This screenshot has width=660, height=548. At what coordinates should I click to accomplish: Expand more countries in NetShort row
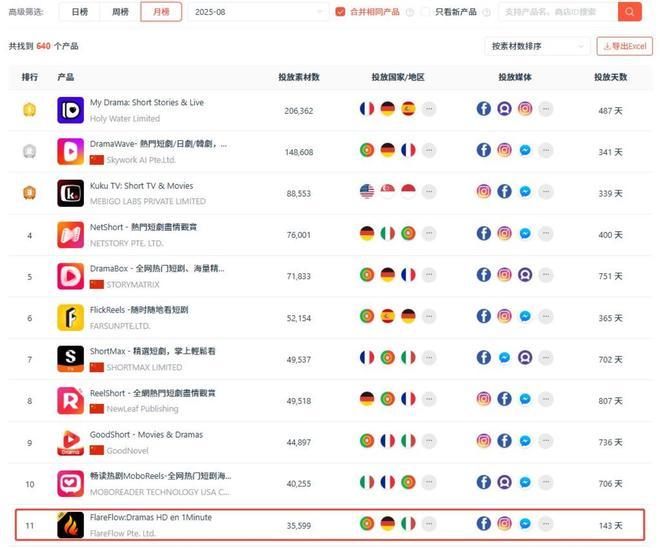click(429, 233)
